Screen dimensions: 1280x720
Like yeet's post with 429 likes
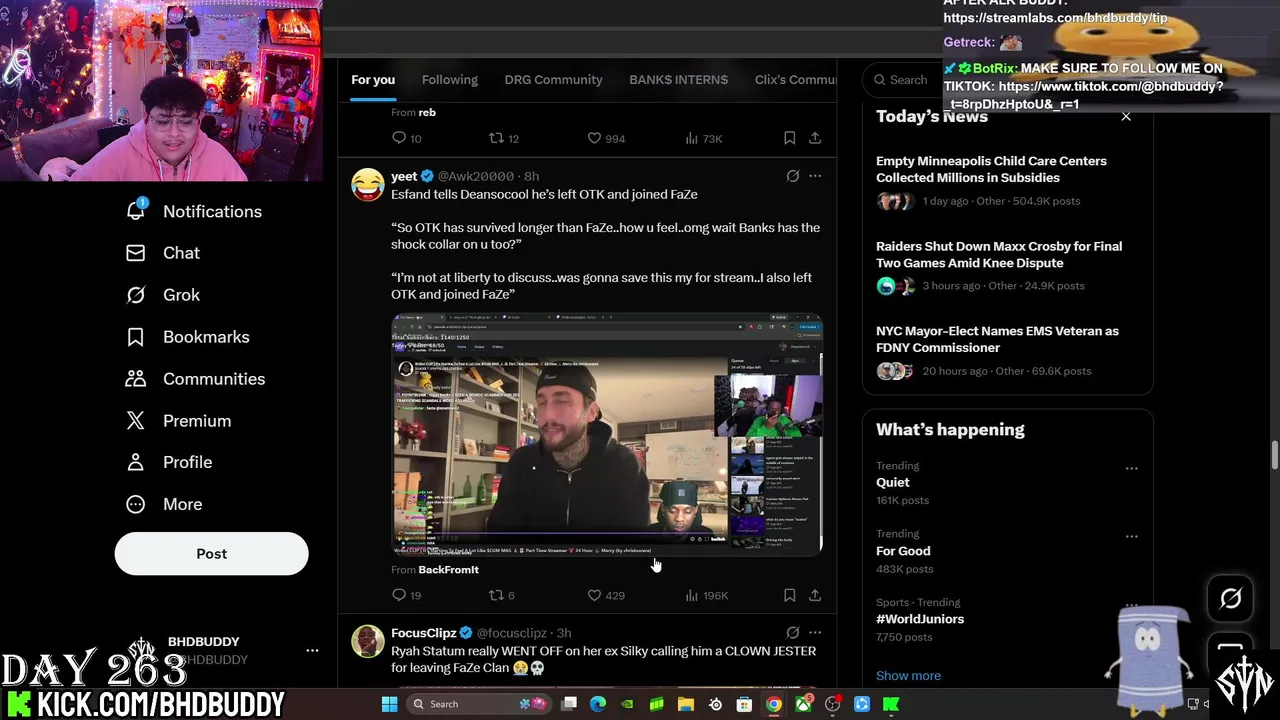coord(594,595)
